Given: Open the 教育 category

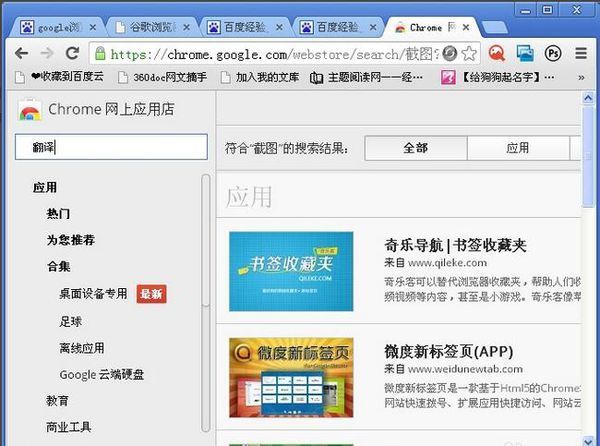Looking at the screenshot, I should click(x=57, y=401).
